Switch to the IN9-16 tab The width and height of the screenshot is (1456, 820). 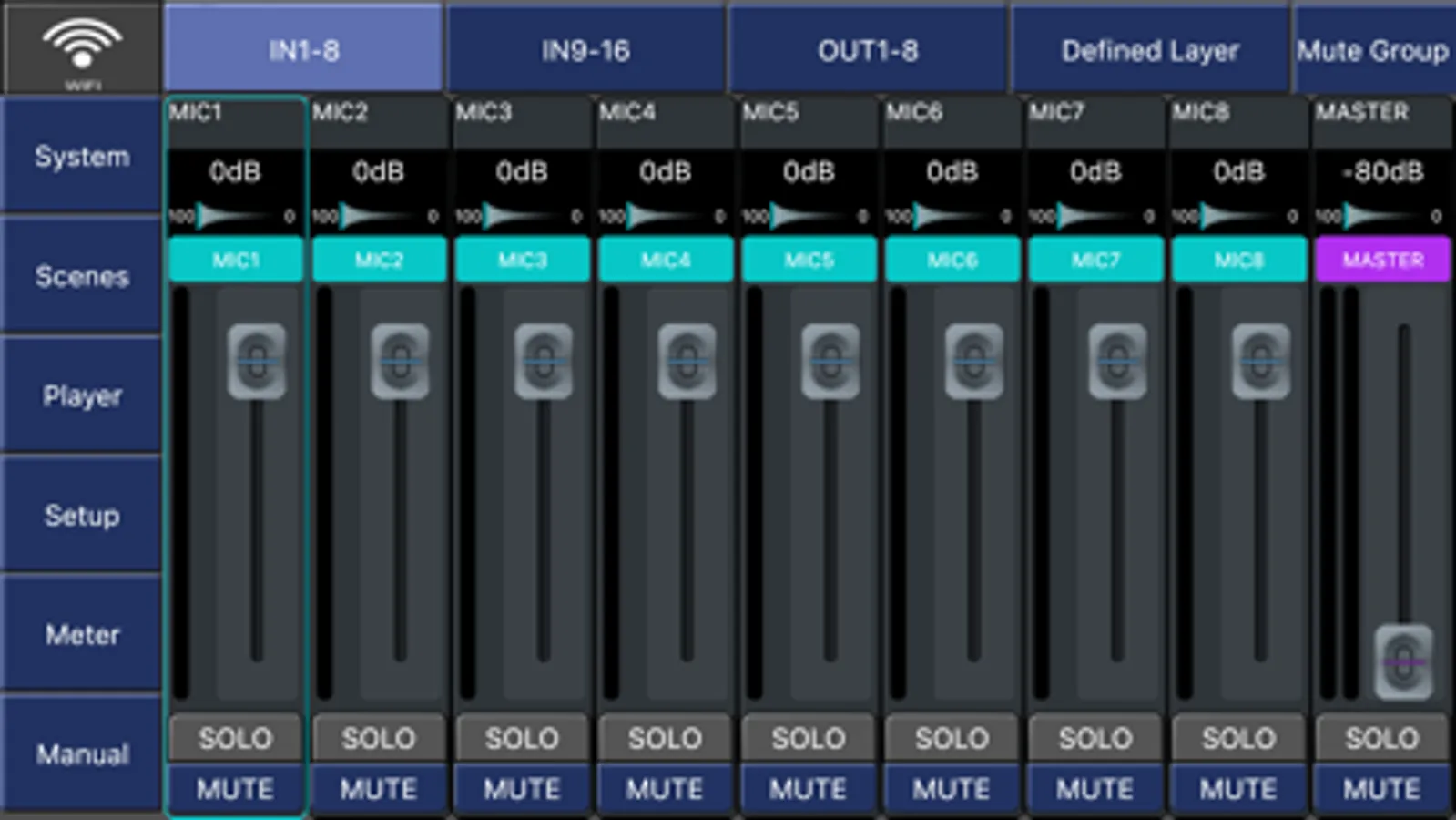pos(585,50)
